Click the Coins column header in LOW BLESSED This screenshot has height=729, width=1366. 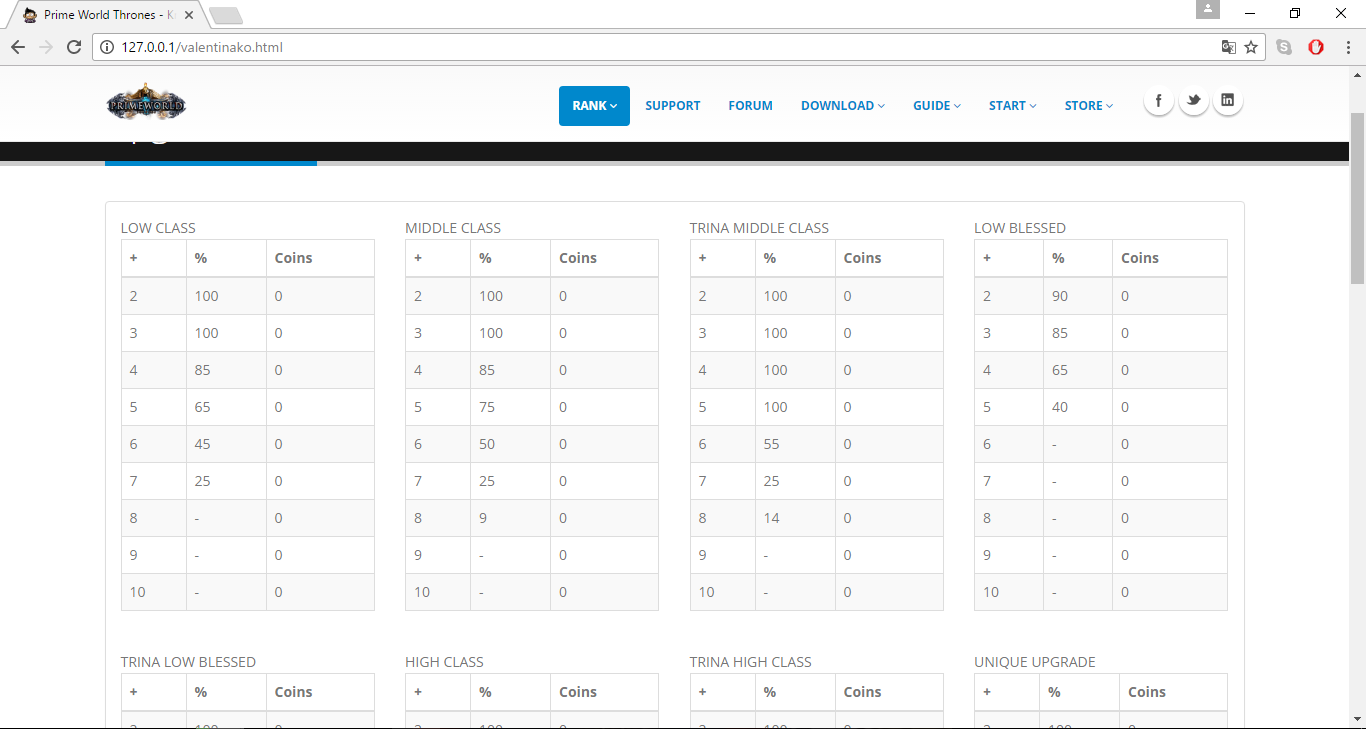(x=1170, y=258)
